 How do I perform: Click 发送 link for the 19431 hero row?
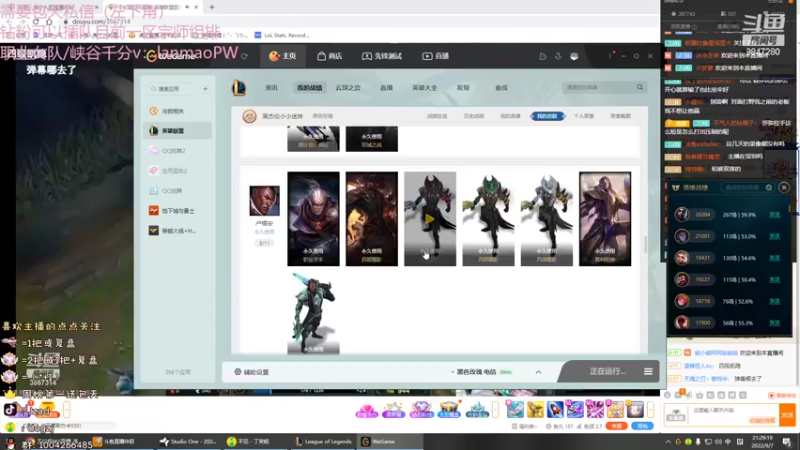pos(774,258)
